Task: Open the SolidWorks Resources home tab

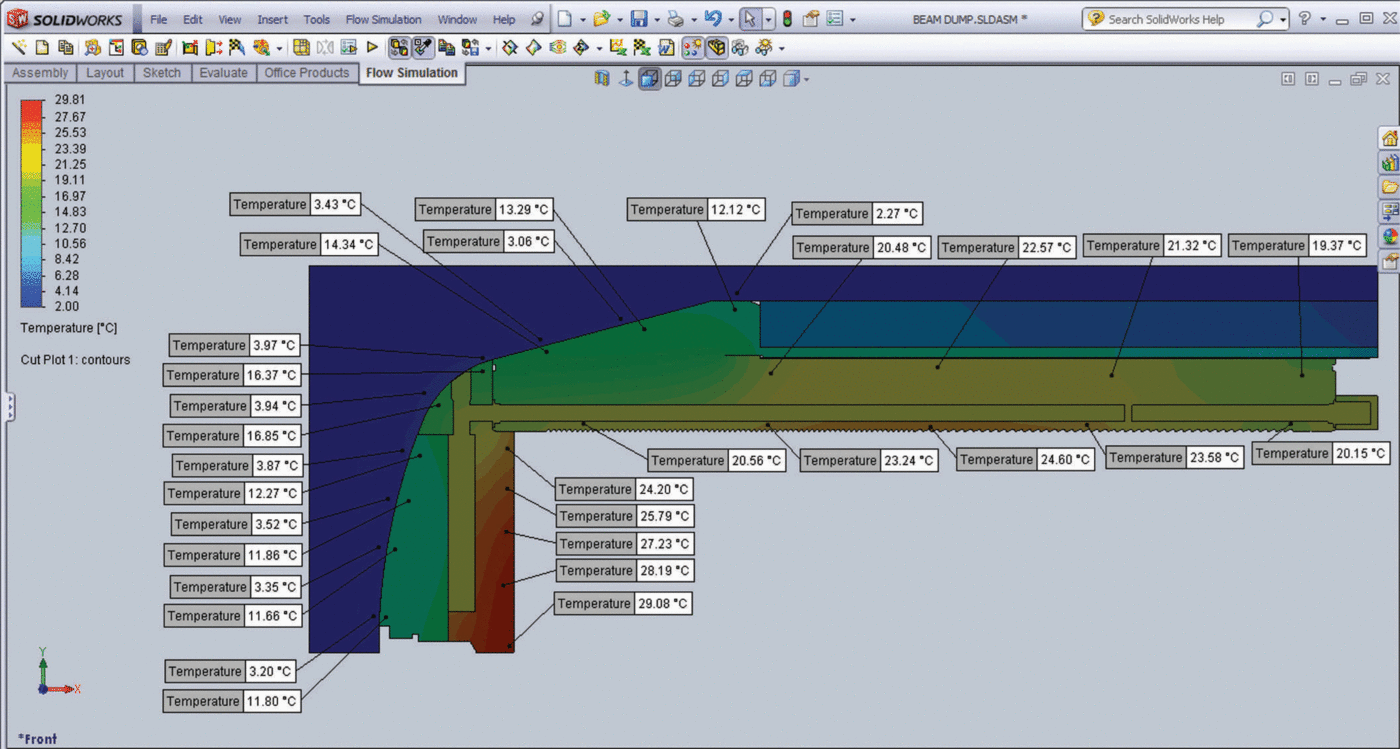Action: click(1389, 138)
